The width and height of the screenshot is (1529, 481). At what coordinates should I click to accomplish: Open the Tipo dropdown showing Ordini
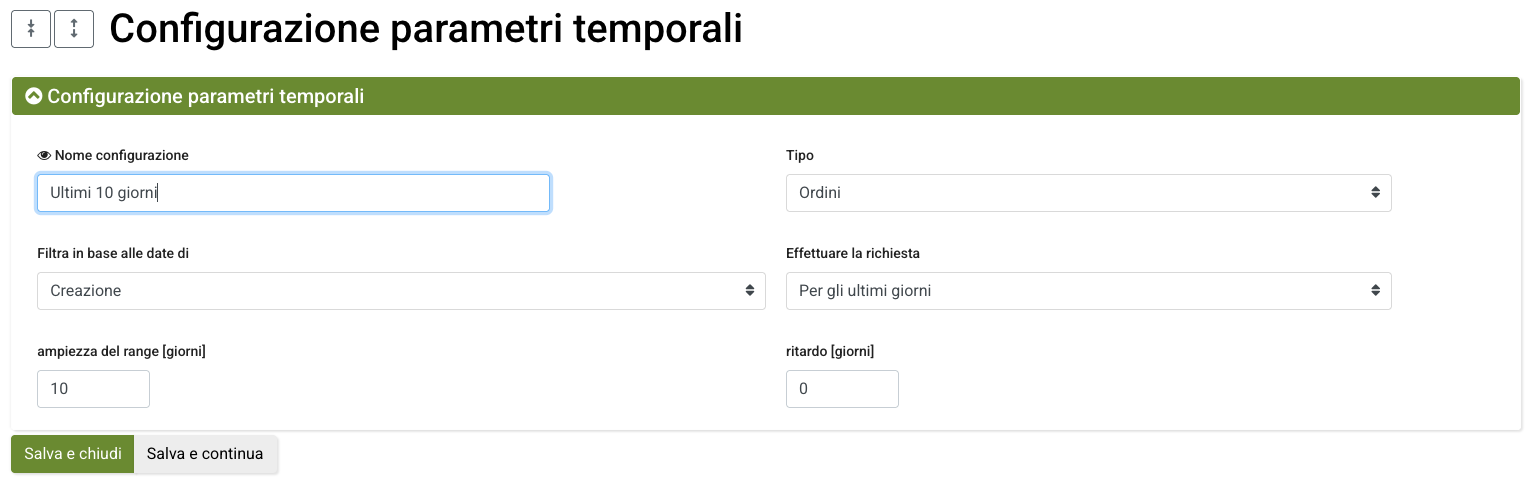[x=1088, y=193]
